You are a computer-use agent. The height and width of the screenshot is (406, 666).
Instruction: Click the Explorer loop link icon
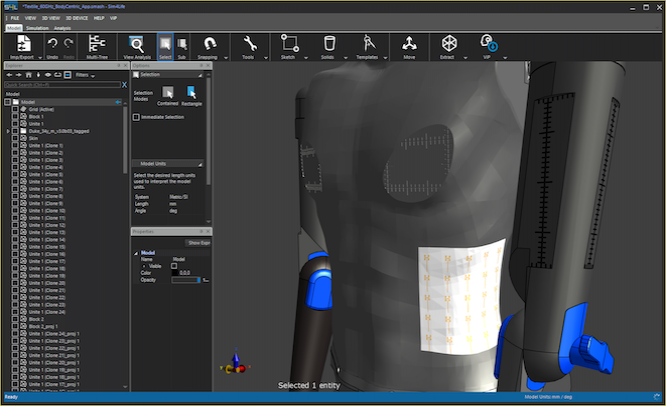coord(57,75)
